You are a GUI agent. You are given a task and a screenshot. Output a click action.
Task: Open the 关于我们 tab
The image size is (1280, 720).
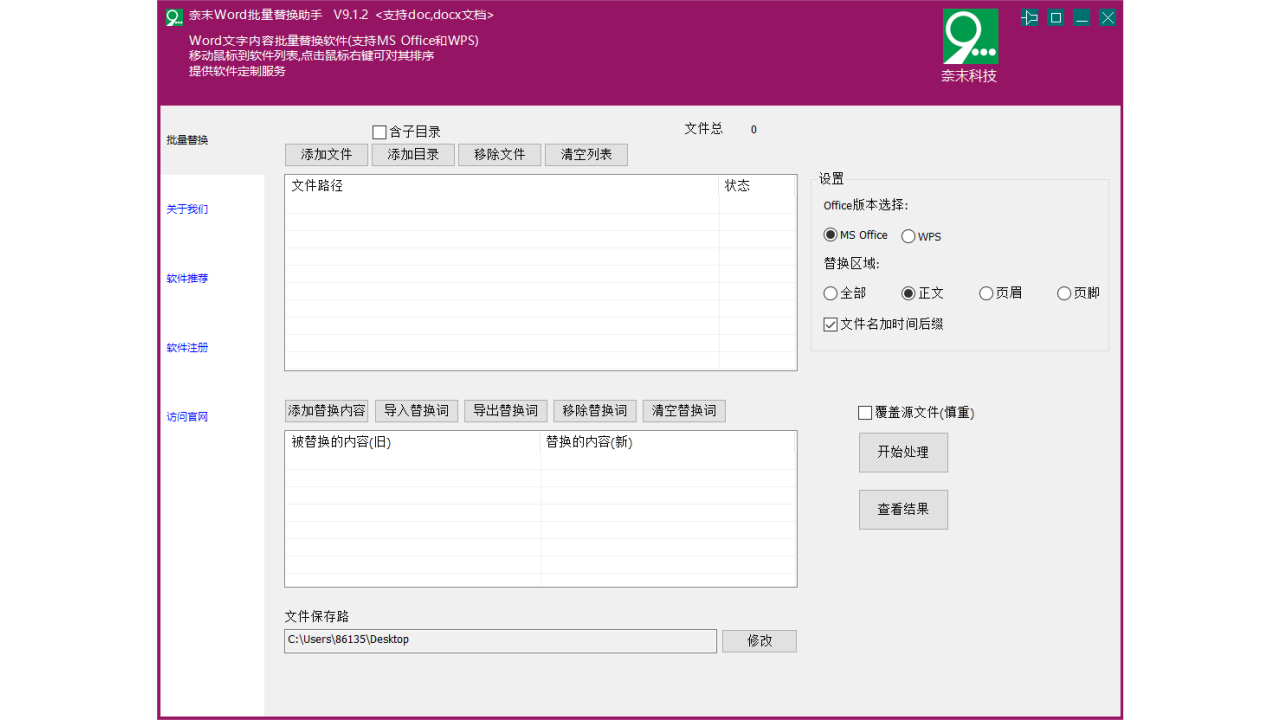[211, 209]
